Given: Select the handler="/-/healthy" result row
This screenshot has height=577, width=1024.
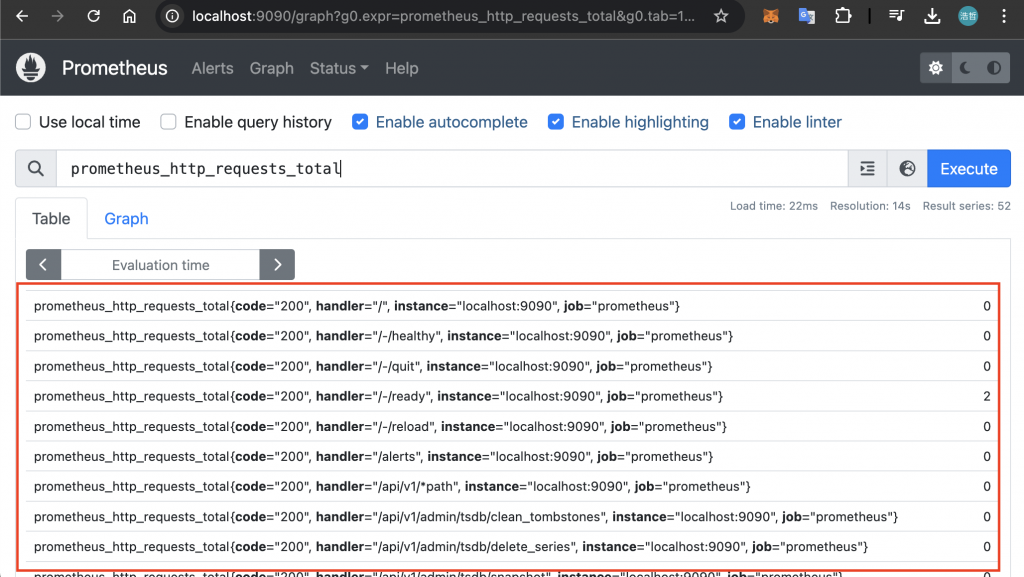Looking at the screenshot, I should 512,335.
